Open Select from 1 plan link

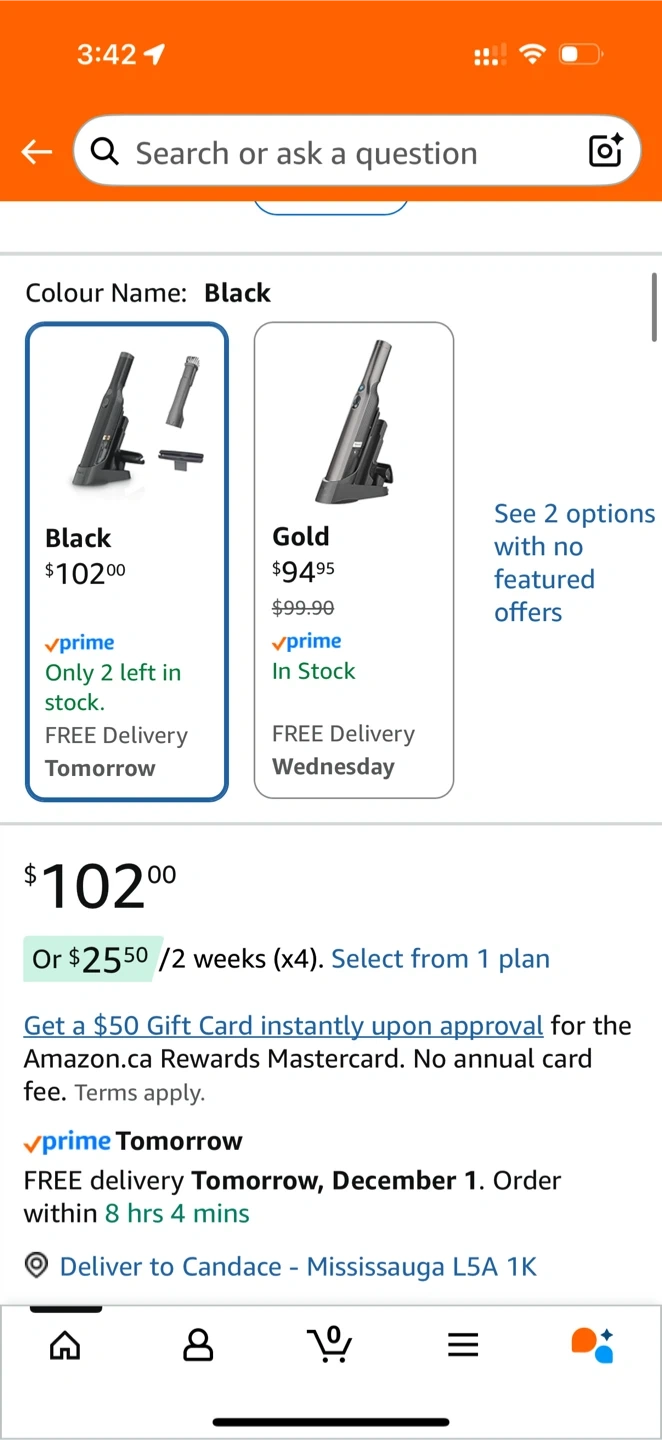pos(440,959)
